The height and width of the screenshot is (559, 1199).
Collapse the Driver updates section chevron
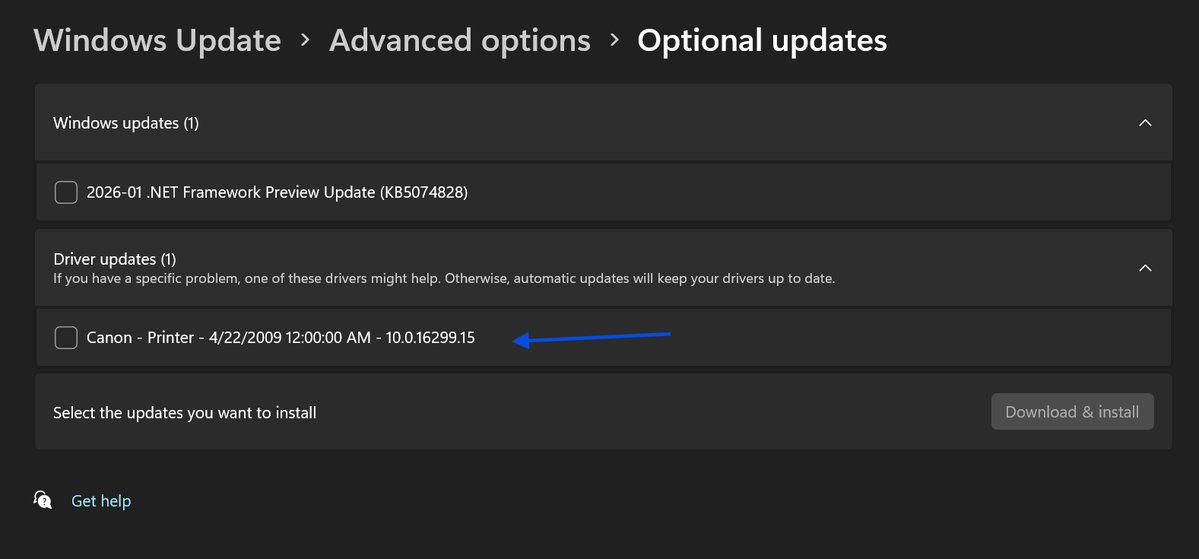[1145, 268]
